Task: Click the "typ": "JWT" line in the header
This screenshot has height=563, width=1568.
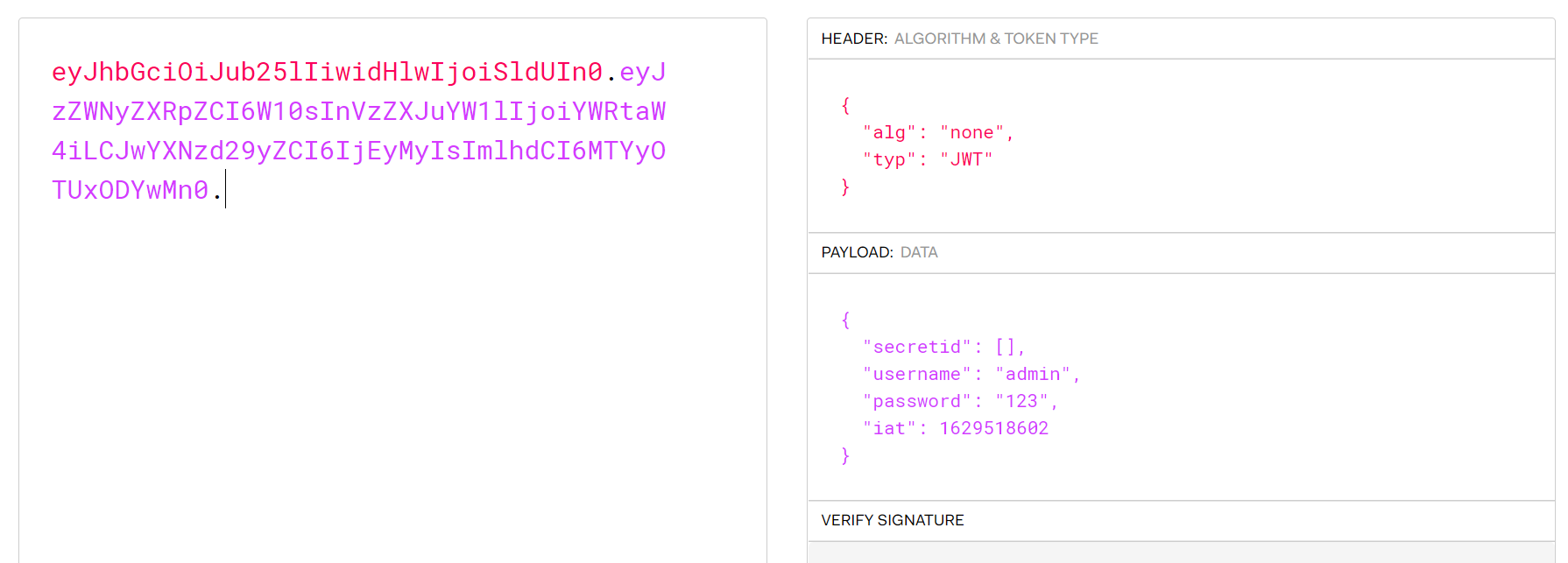Action: point(928,159)
